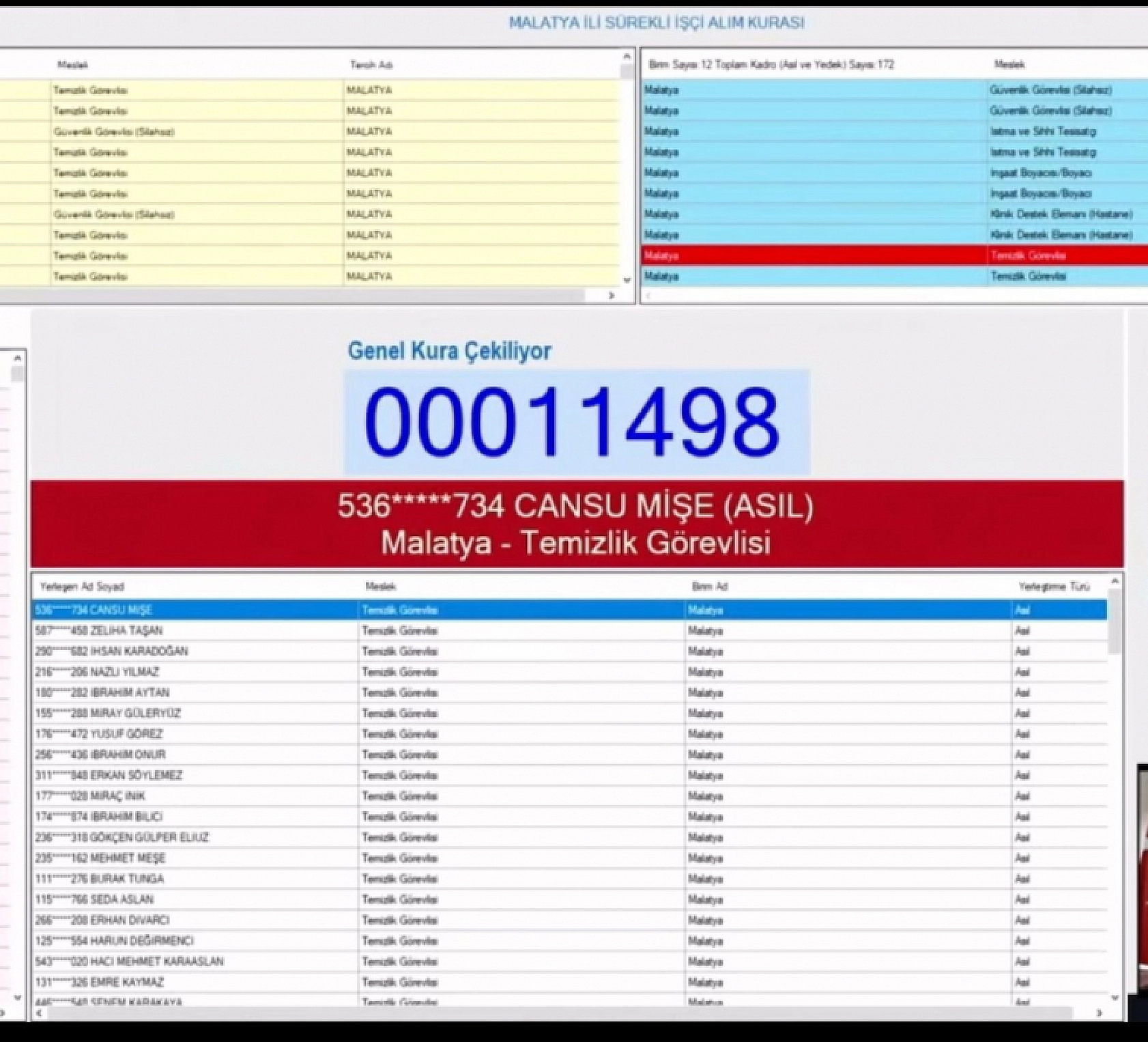Click scroll-down arrow of bottom results table

point(1115,998)
